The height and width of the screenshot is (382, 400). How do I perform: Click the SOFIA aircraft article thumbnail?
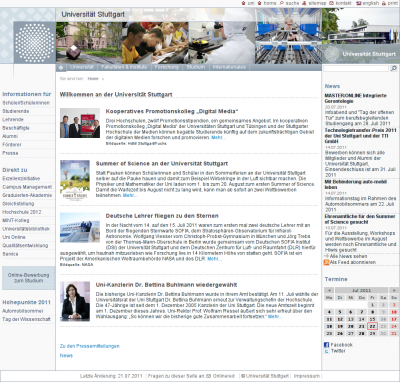(80, 228)
